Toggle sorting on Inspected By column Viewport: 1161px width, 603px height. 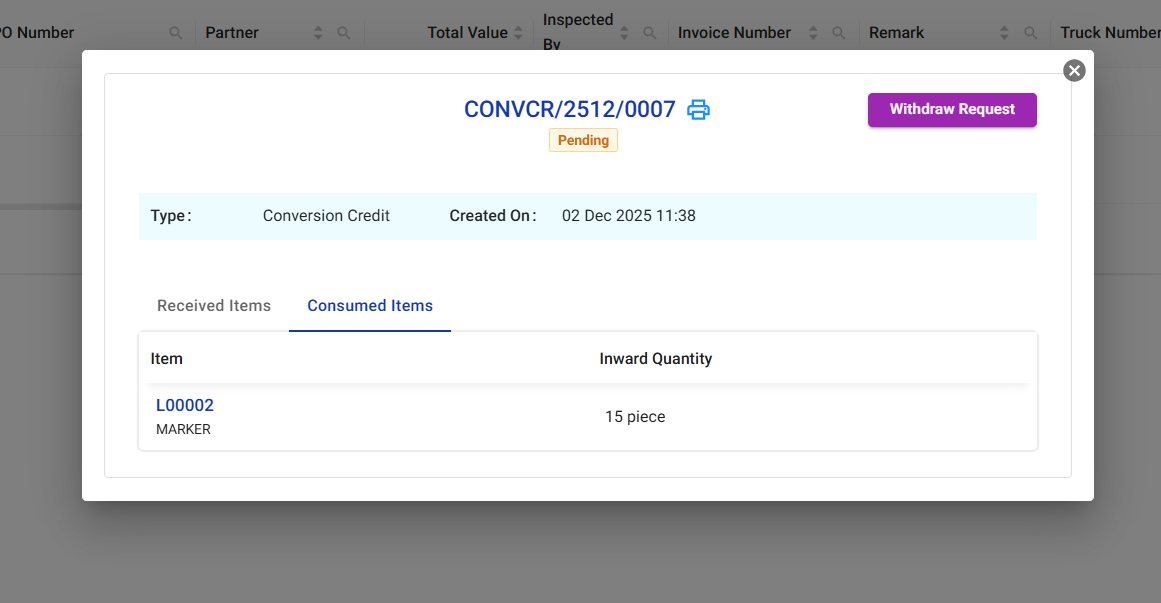(x=624, y=33)
